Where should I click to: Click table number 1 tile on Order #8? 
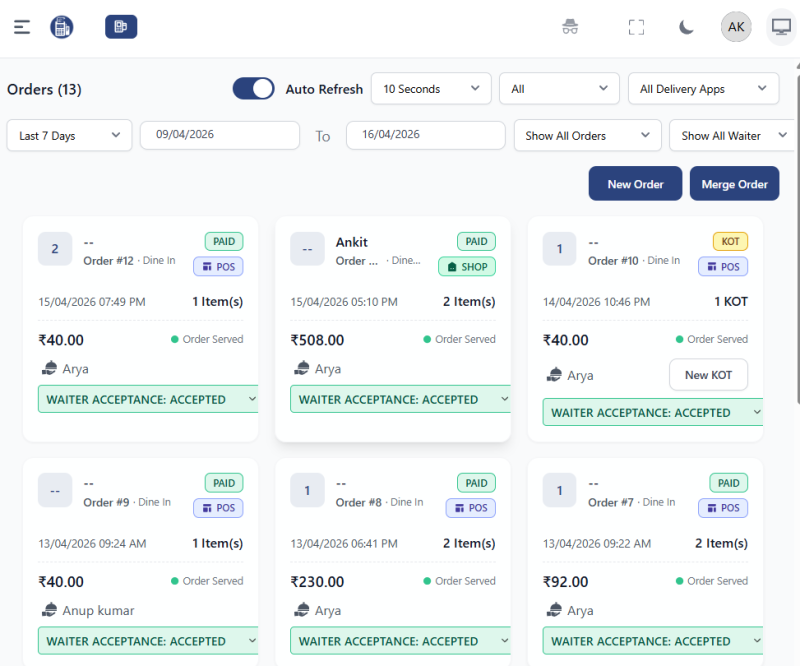pyautogui.click(x=307, y=490)
